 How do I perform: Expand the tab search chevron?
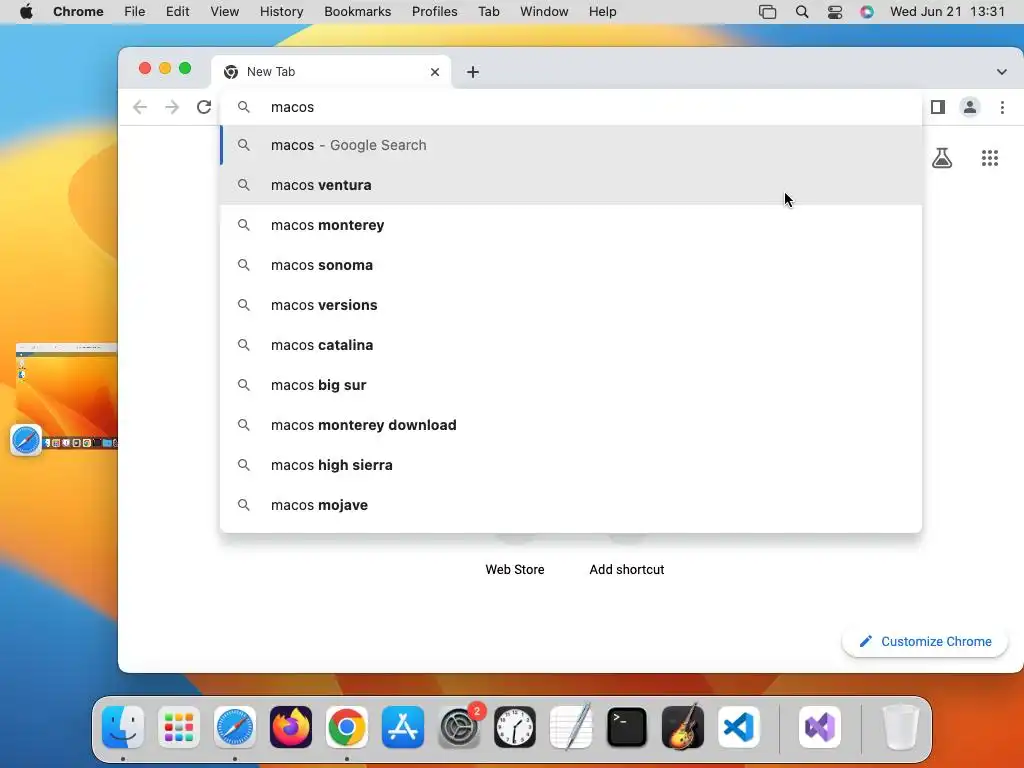(1001, 72)
